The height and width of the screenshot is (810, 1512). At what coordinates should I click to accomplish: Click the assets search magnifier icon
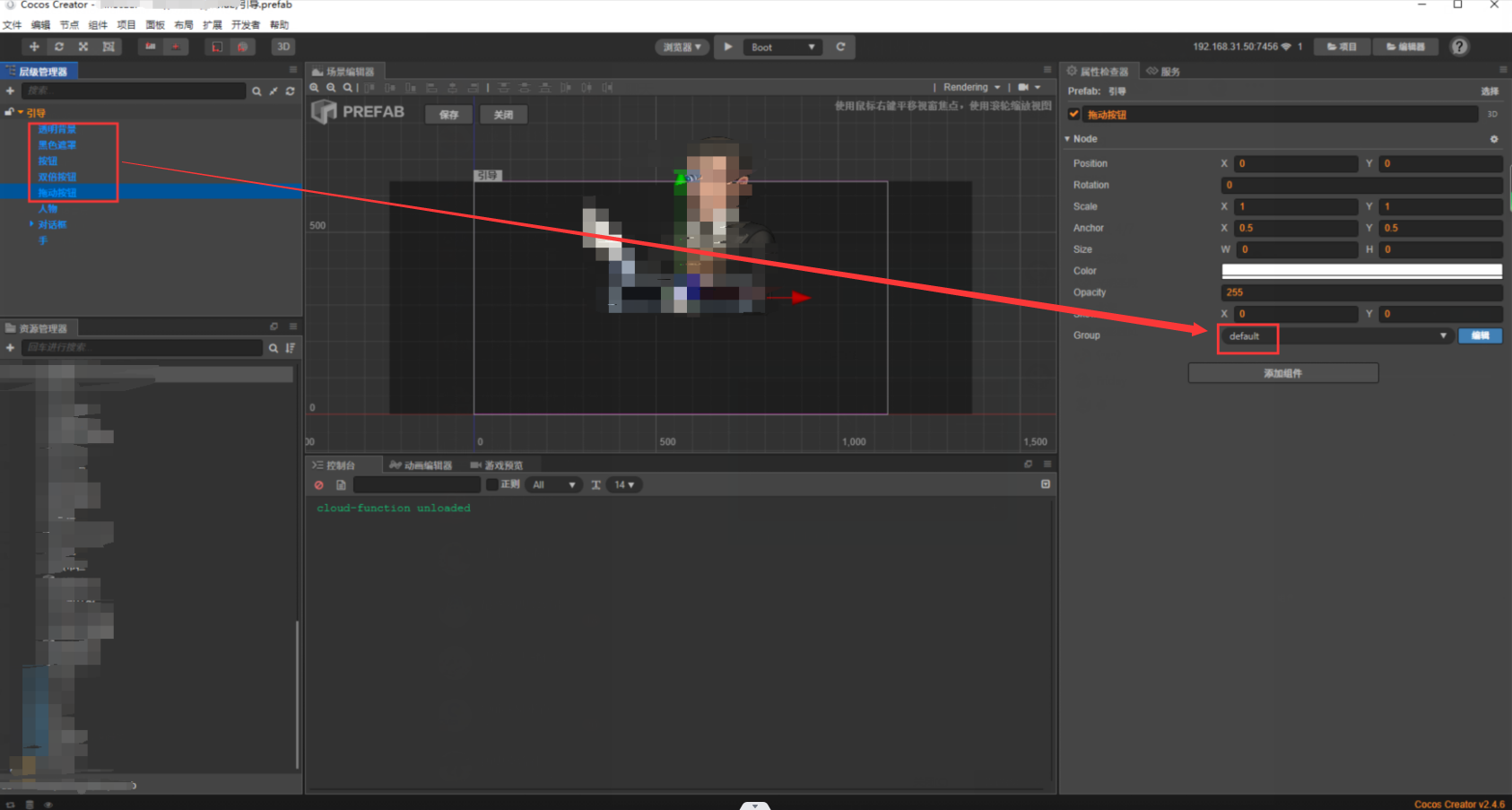(274, 348)
